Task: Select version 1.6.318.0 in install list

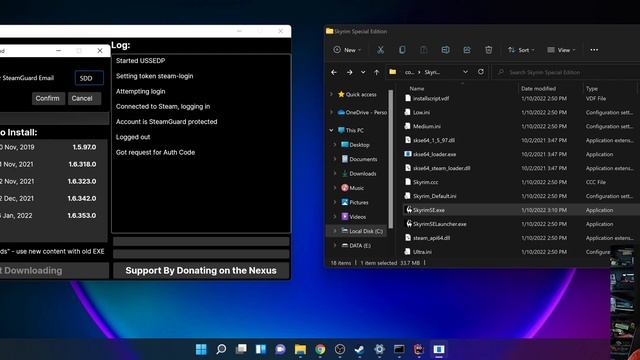Action: (53, 164)
